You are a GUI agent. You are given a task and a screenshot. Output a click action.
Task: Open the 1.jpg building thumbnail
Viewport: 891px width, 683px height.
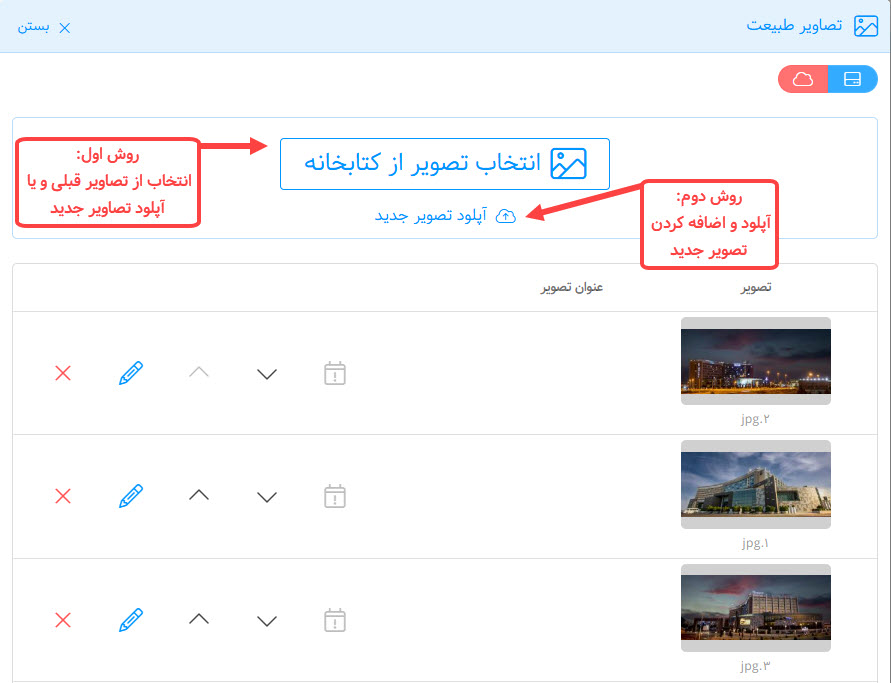pos(755,484)
